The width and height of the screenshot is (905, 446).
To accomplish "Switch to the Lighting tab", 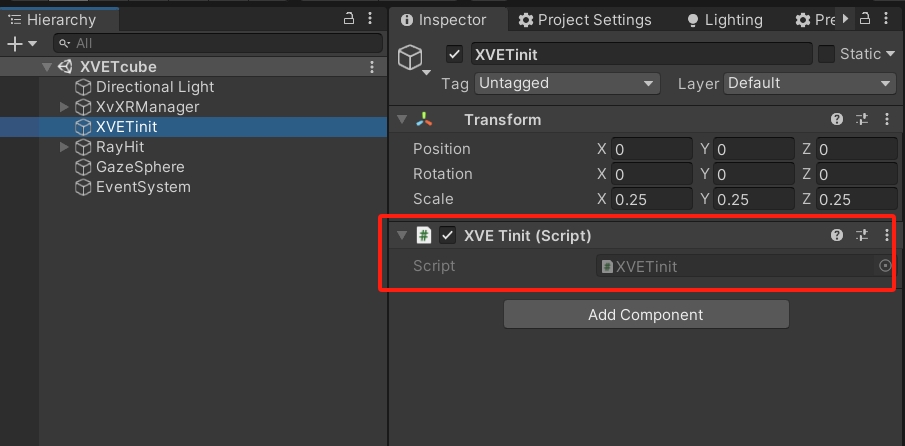I will 724,20.
